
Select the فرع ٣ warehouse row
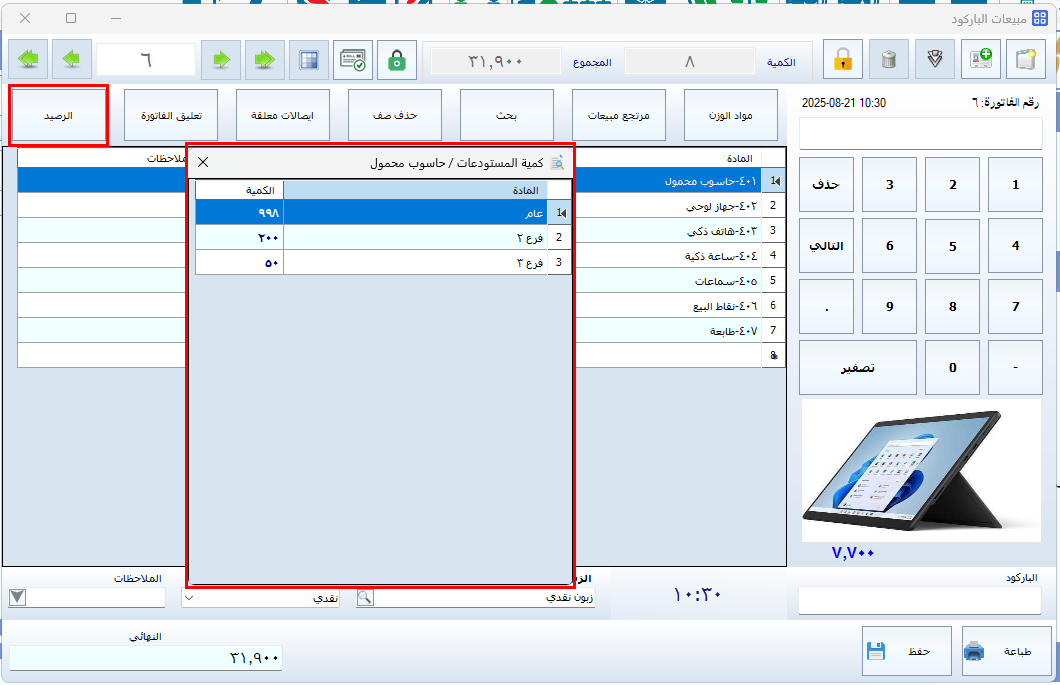point(383,262)
